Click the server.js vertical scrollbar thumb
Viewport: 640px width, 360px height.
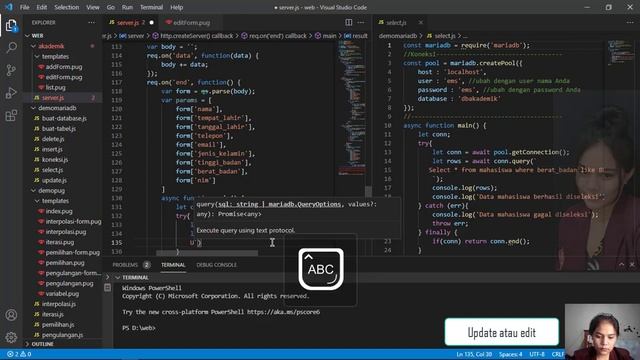coord(369,191)
